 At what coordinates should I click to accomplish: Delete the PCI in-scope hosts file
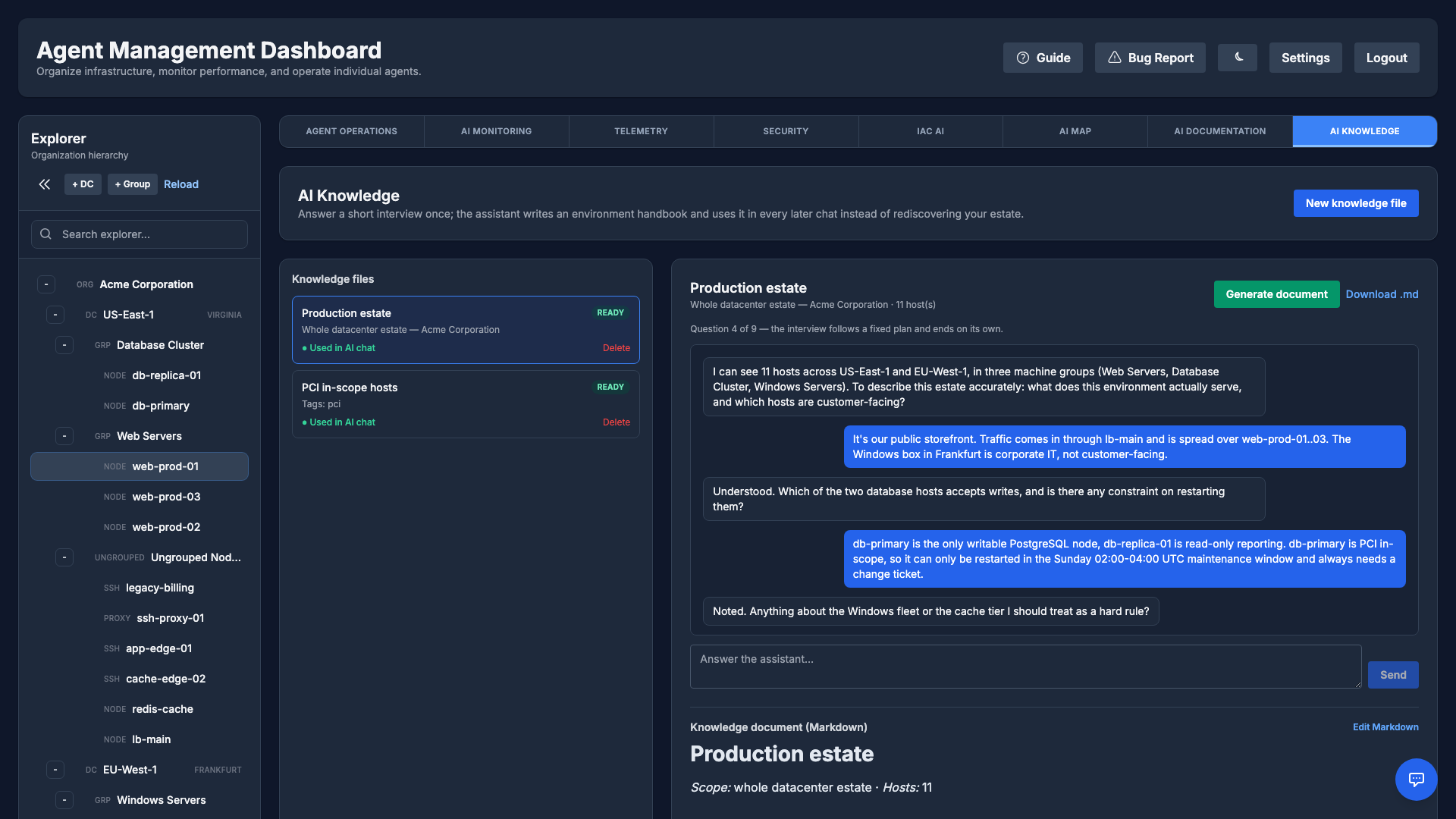click(x=617, y=422)
